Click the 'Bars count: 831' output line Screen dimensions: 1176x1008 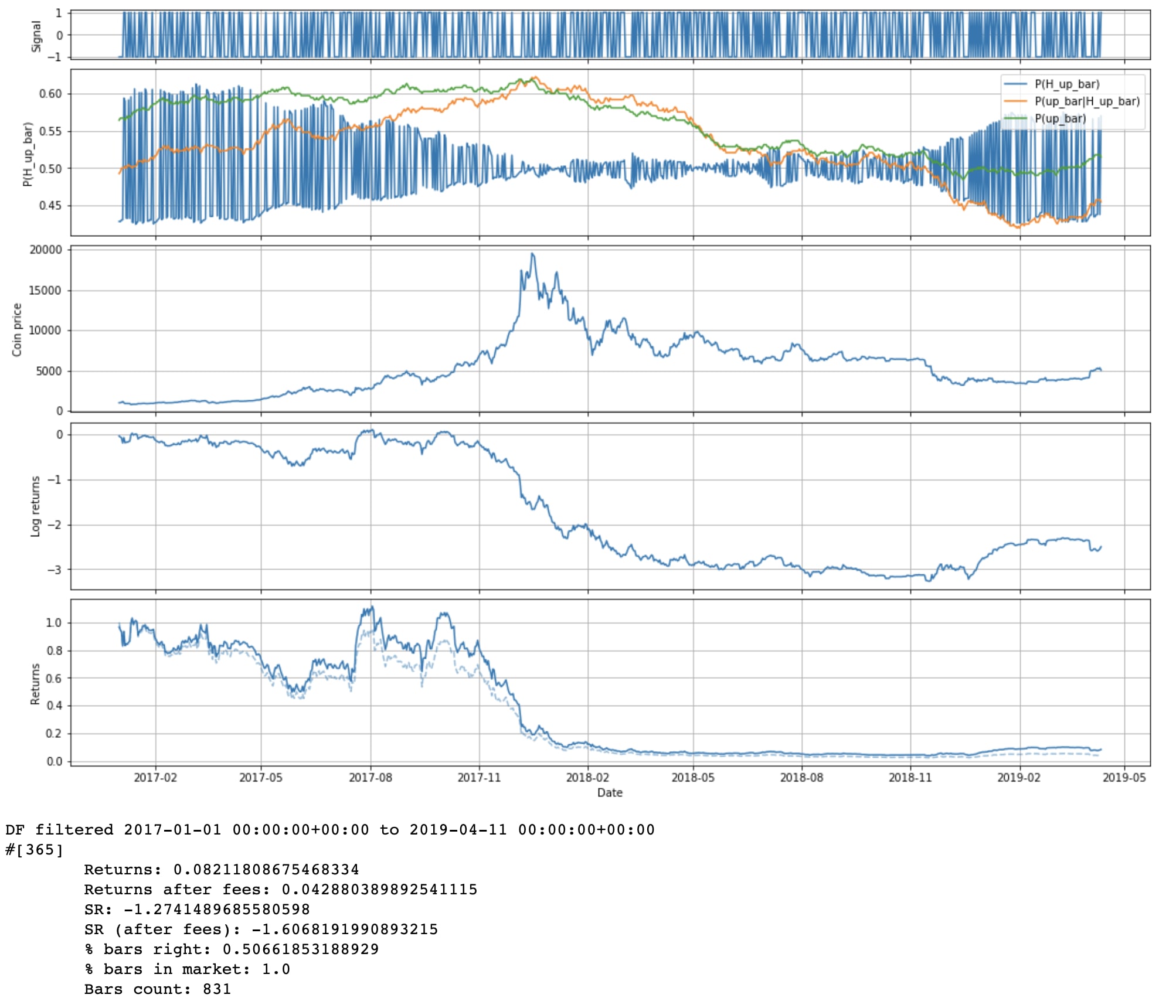(158, 989)
